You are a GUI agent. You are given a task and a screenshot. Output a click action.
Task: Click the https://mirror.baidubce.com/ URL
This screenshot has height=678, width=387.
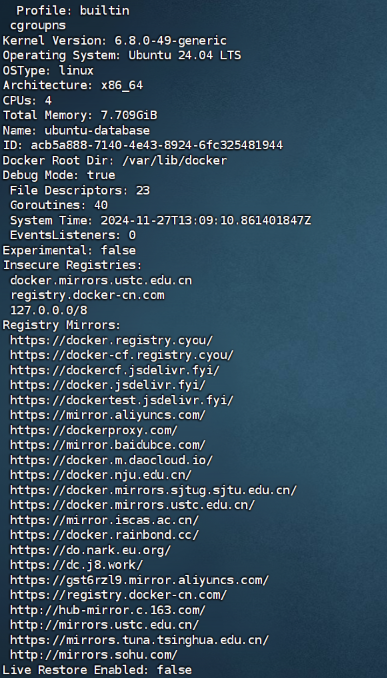point(108,445)
